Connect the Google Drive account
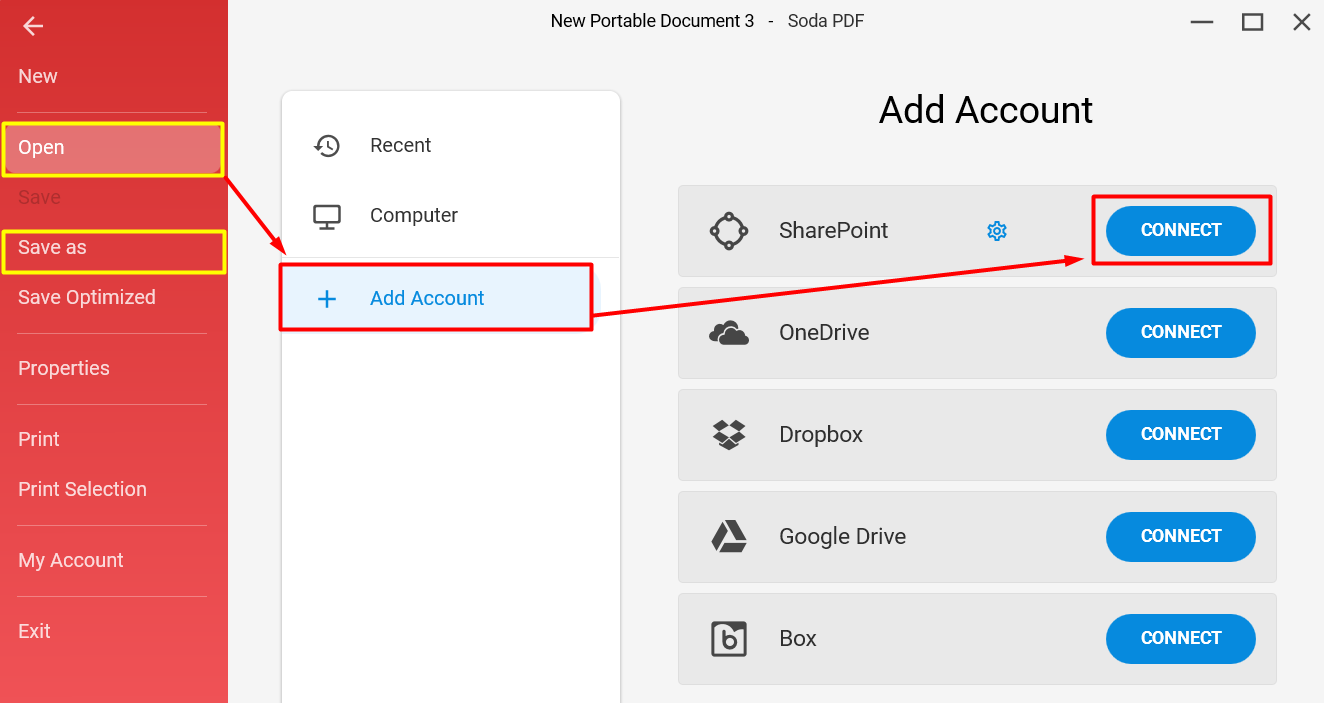 [1180, 536]
